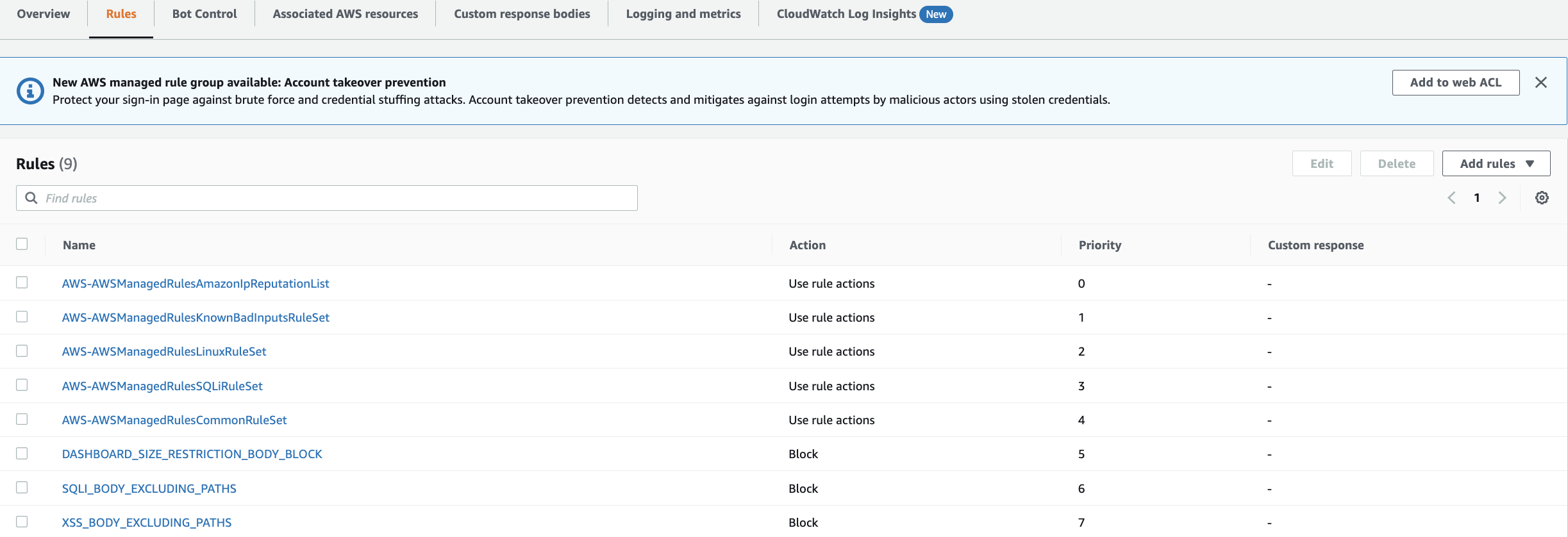Click the Delete button
Image resolution: width=1568 pixels, height=537 pixels.
(x=1397, y=163)
